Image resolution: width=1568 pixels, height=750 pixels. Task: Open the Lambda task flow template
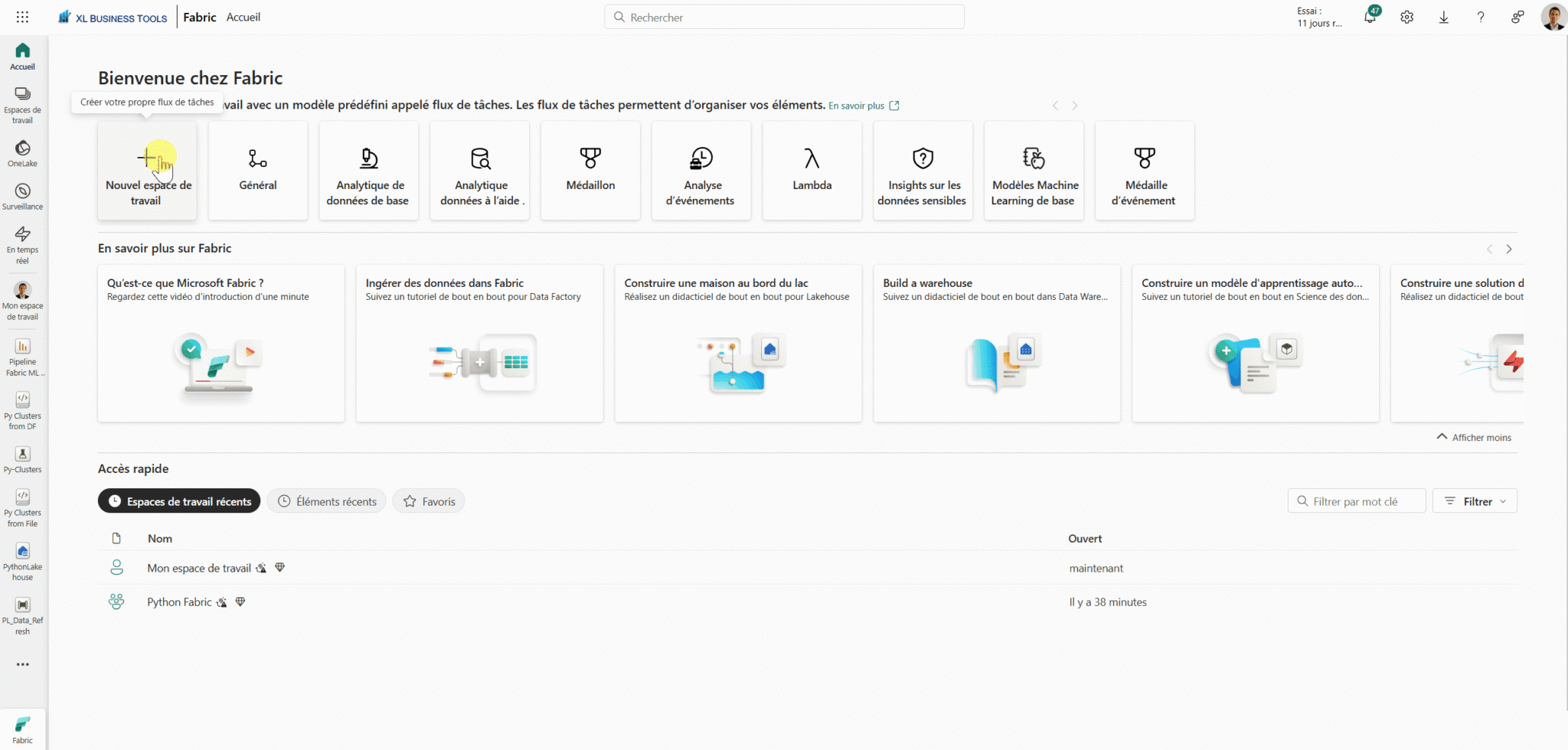tap(812, 170)
